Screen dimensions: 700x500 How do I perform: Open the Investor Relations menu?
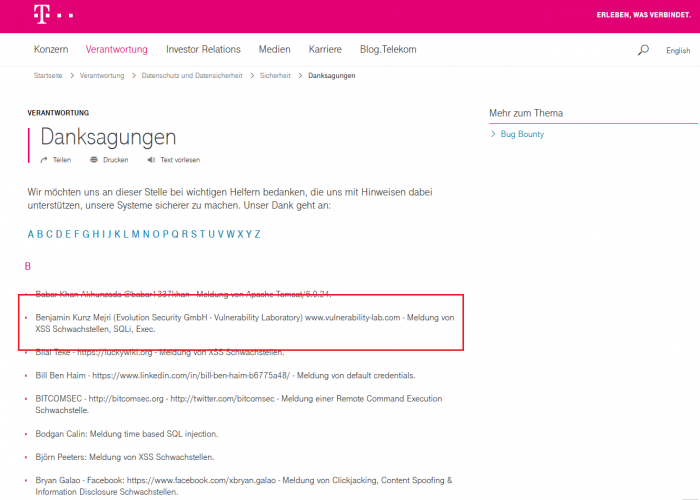[203, 50]
